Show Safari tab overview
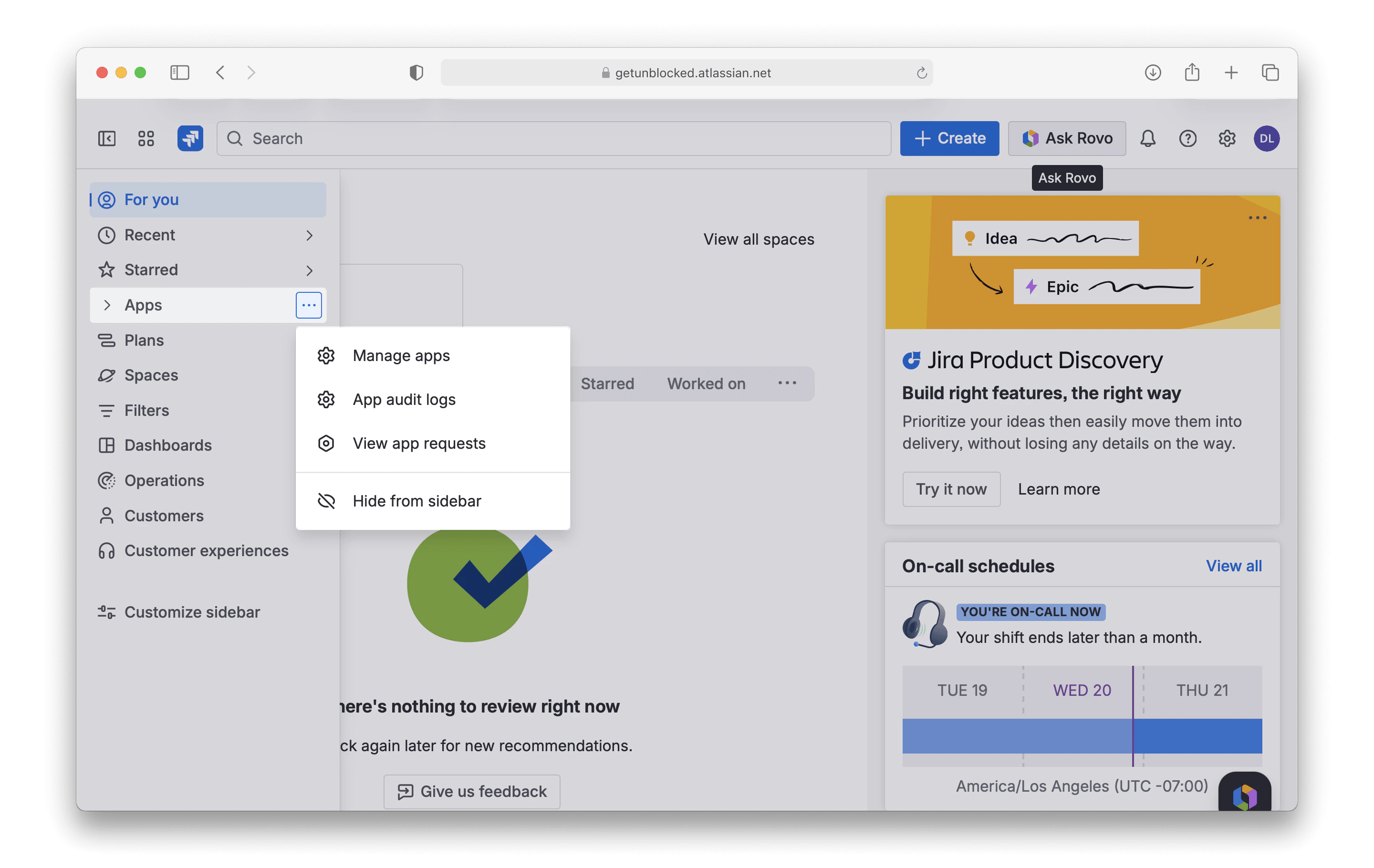The height and width of the screenshot is (868, 1374). point(1270,72)
